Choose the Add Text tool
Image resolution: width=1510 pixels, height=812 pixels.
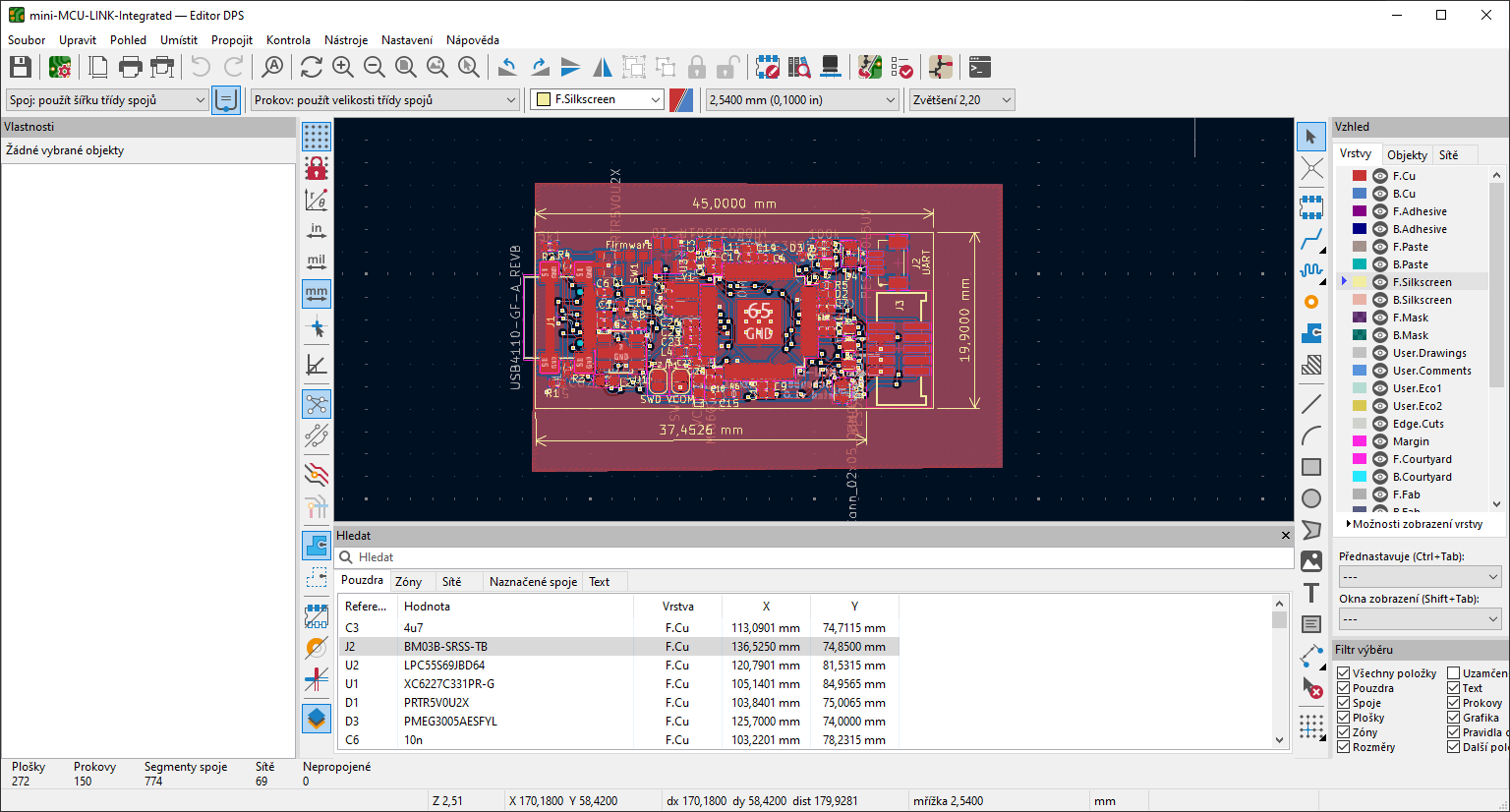tap(1311, 593)
